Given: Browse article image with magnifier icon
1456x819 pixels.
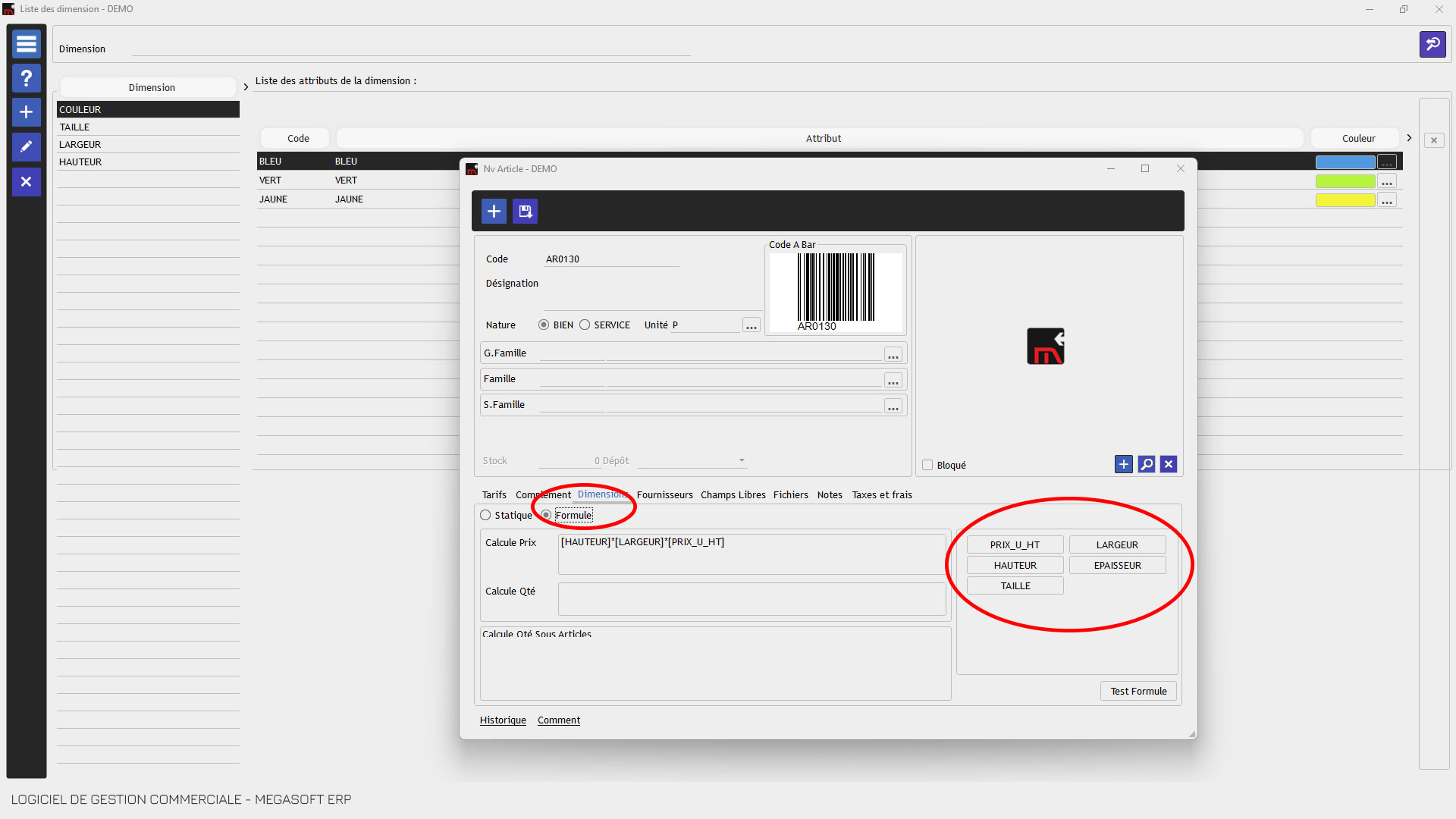Looking at the screenshot, I should [1147, 464].
